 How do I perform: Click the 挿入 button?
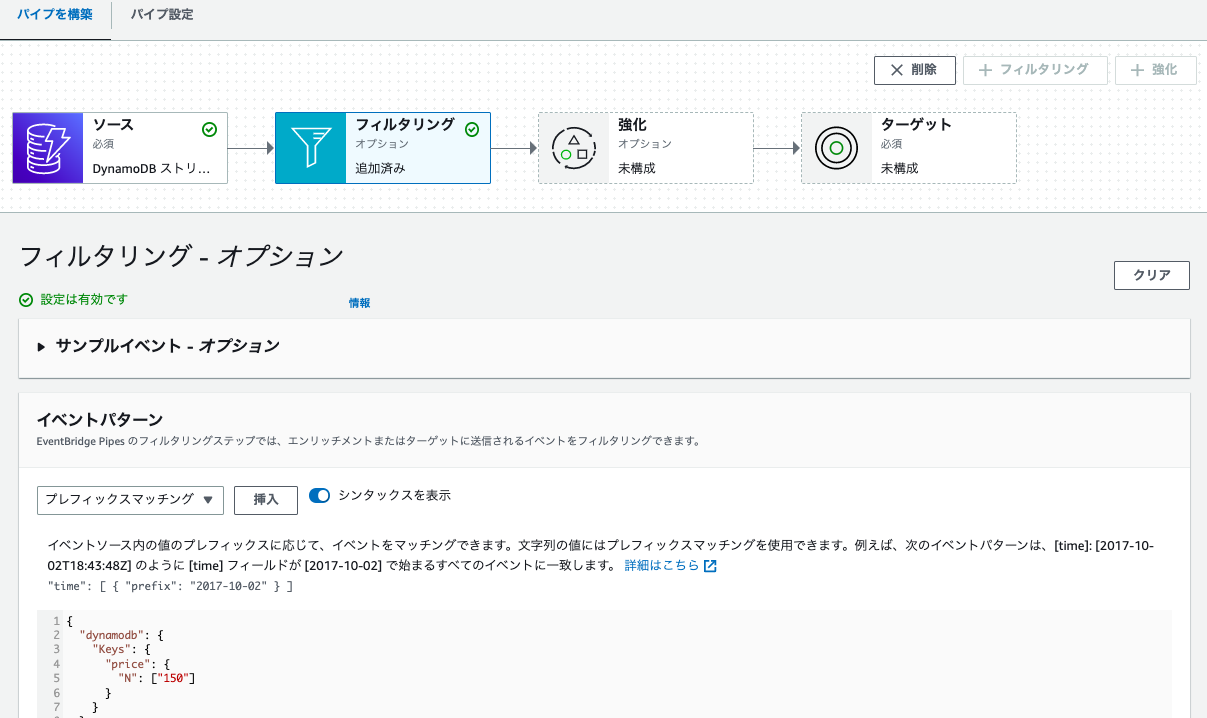(x=266, y=500)
